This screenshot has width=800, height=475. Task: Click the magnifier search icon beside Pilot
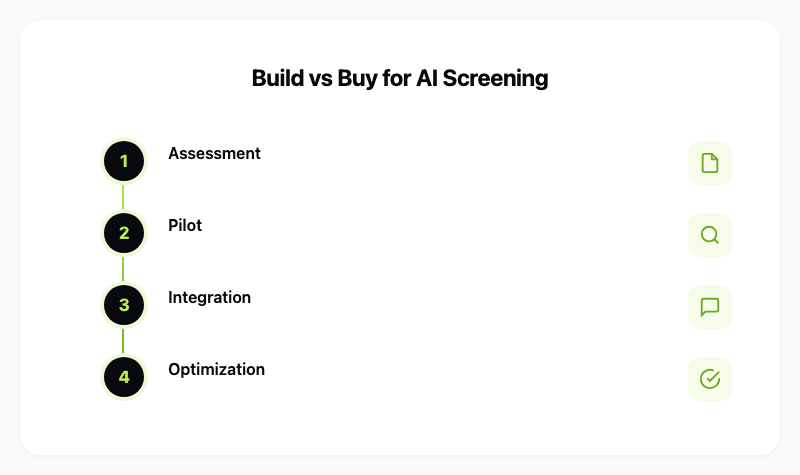click(x=710, y=235)
